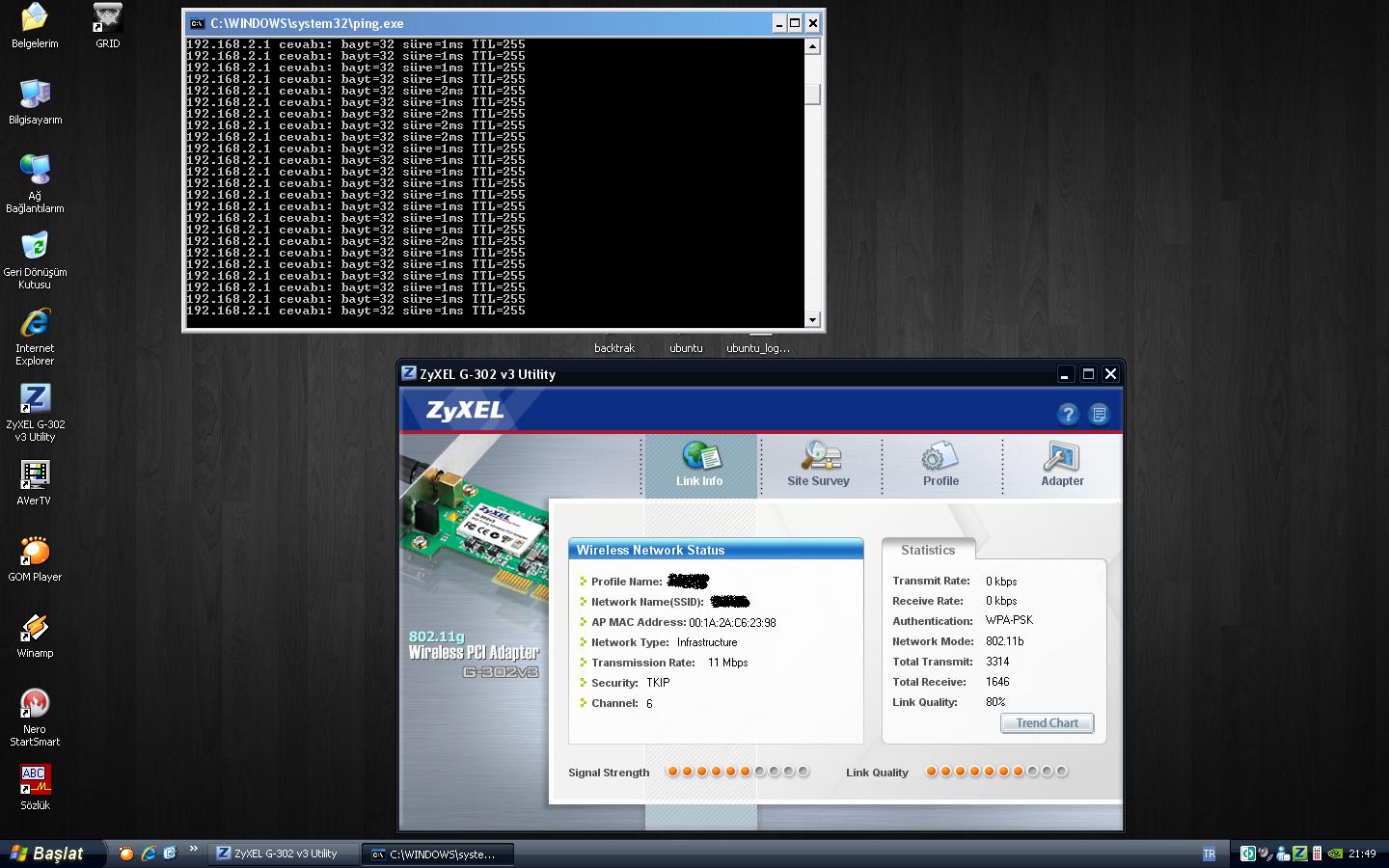Maximize the ping.exe window
This screenshot has width=1389, height=868.
tap(795, 23)
